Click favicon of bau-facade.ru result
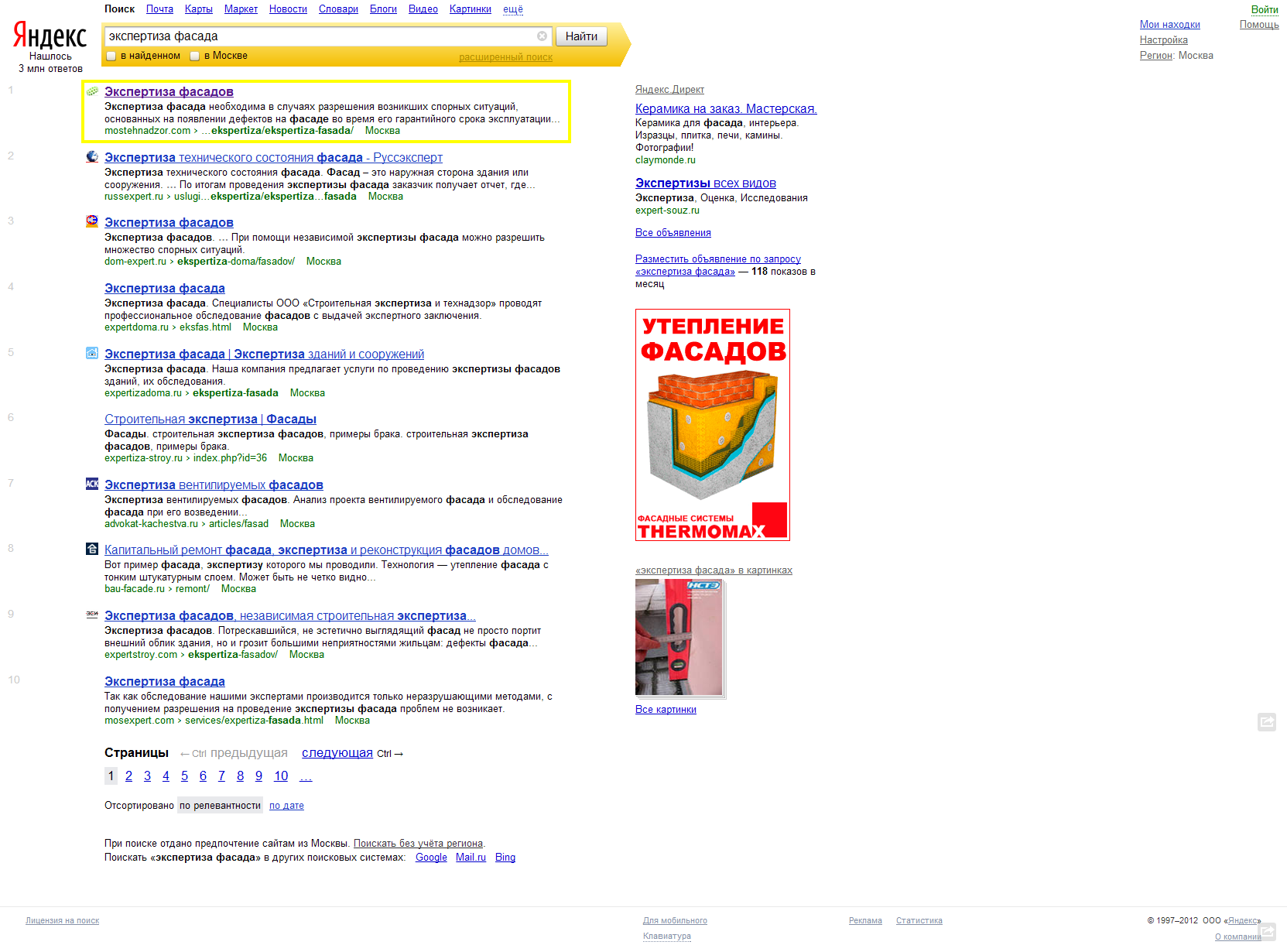The width and height of the screenshot is (1287, 952). coord(92,550)
